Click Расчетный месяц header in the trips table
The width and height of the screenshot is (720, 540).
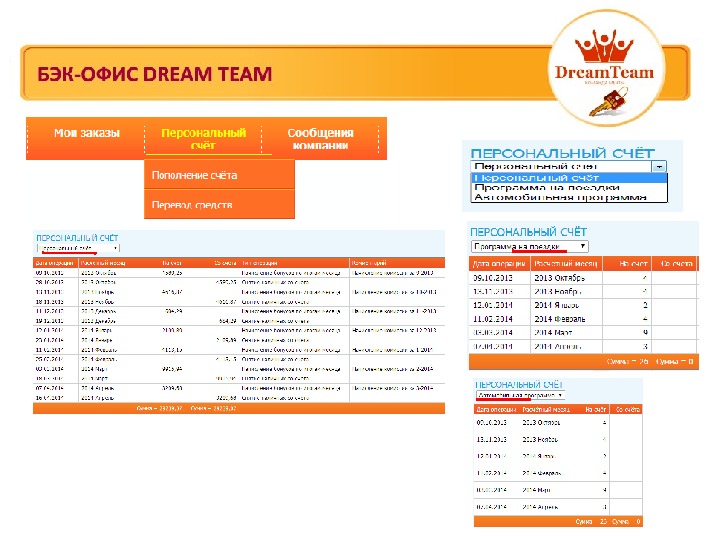tap(566, 264)
